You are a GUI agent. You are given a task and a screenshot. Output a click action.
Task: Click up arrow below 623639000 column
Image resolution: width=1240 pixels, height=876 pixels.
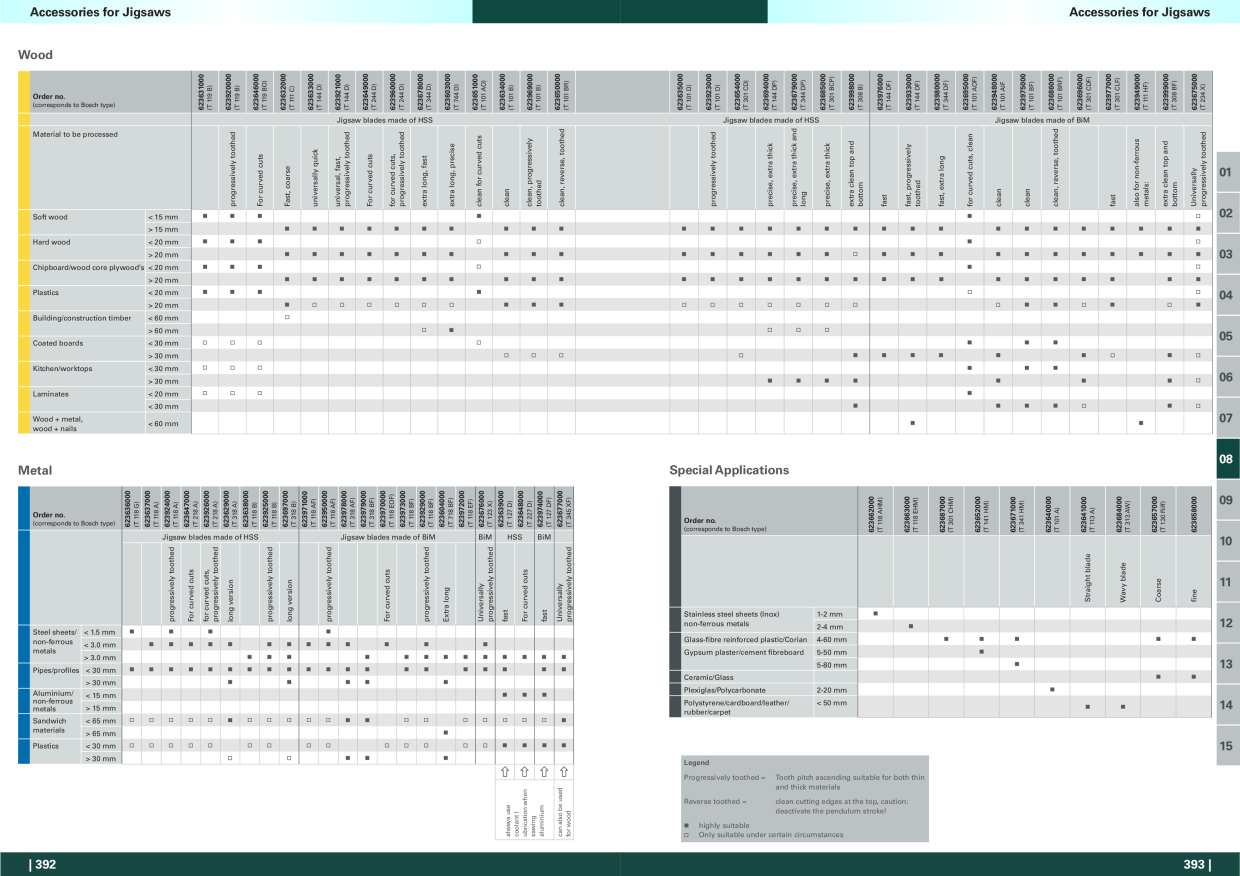point(506,772)
